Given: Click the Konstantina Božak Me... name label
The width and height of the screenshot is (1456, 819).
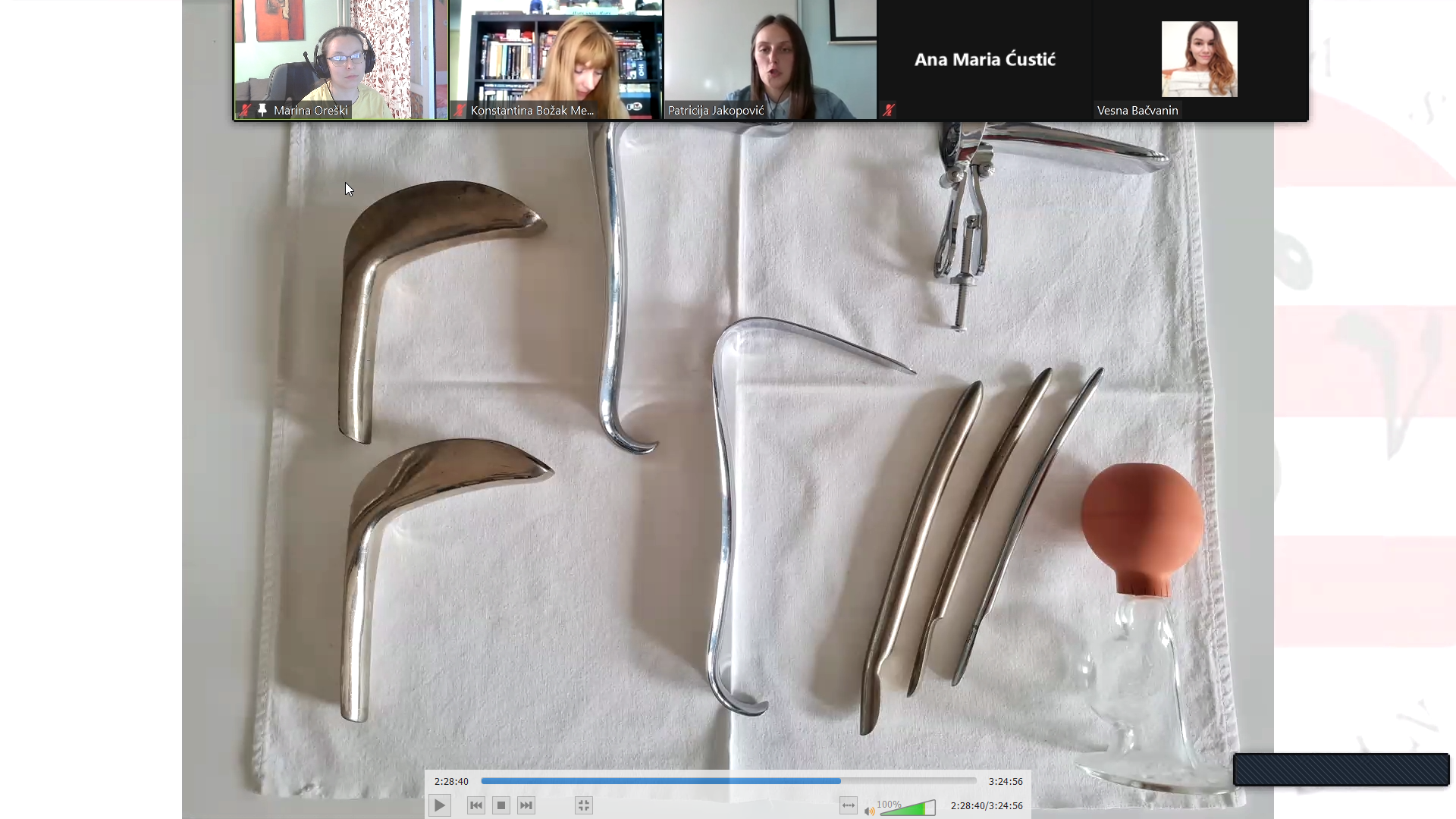Looking at the screenshot, I should (532, 111).
